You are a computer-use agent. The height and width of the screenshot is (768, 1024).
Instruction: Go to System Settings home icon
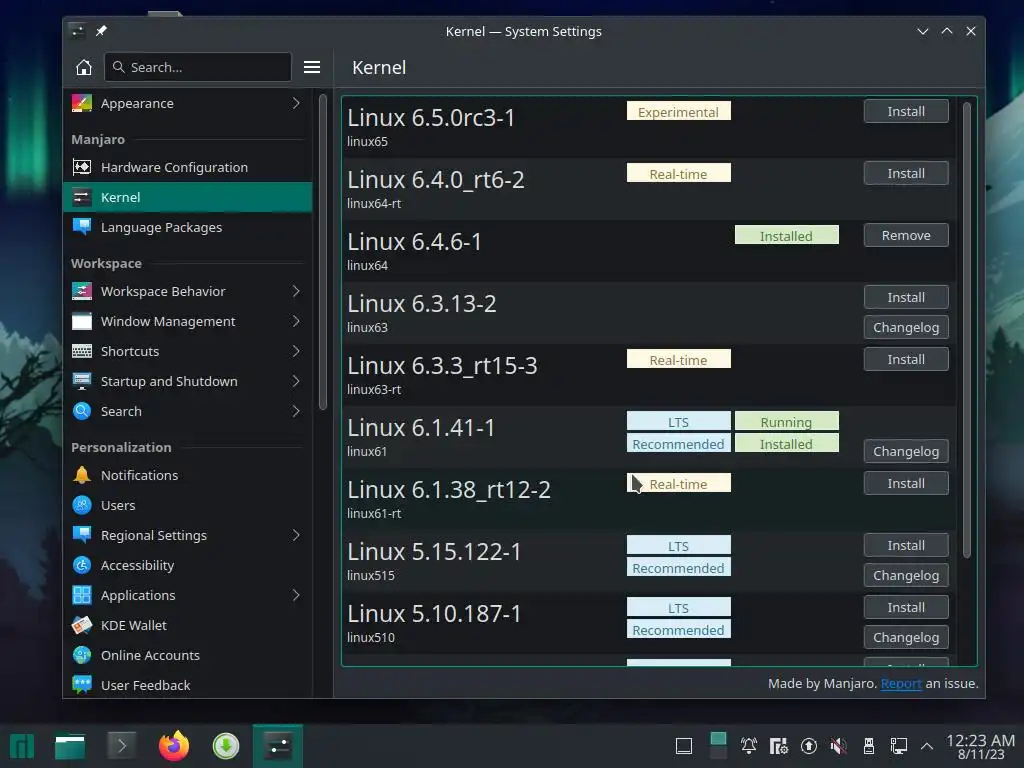(84, 67)
